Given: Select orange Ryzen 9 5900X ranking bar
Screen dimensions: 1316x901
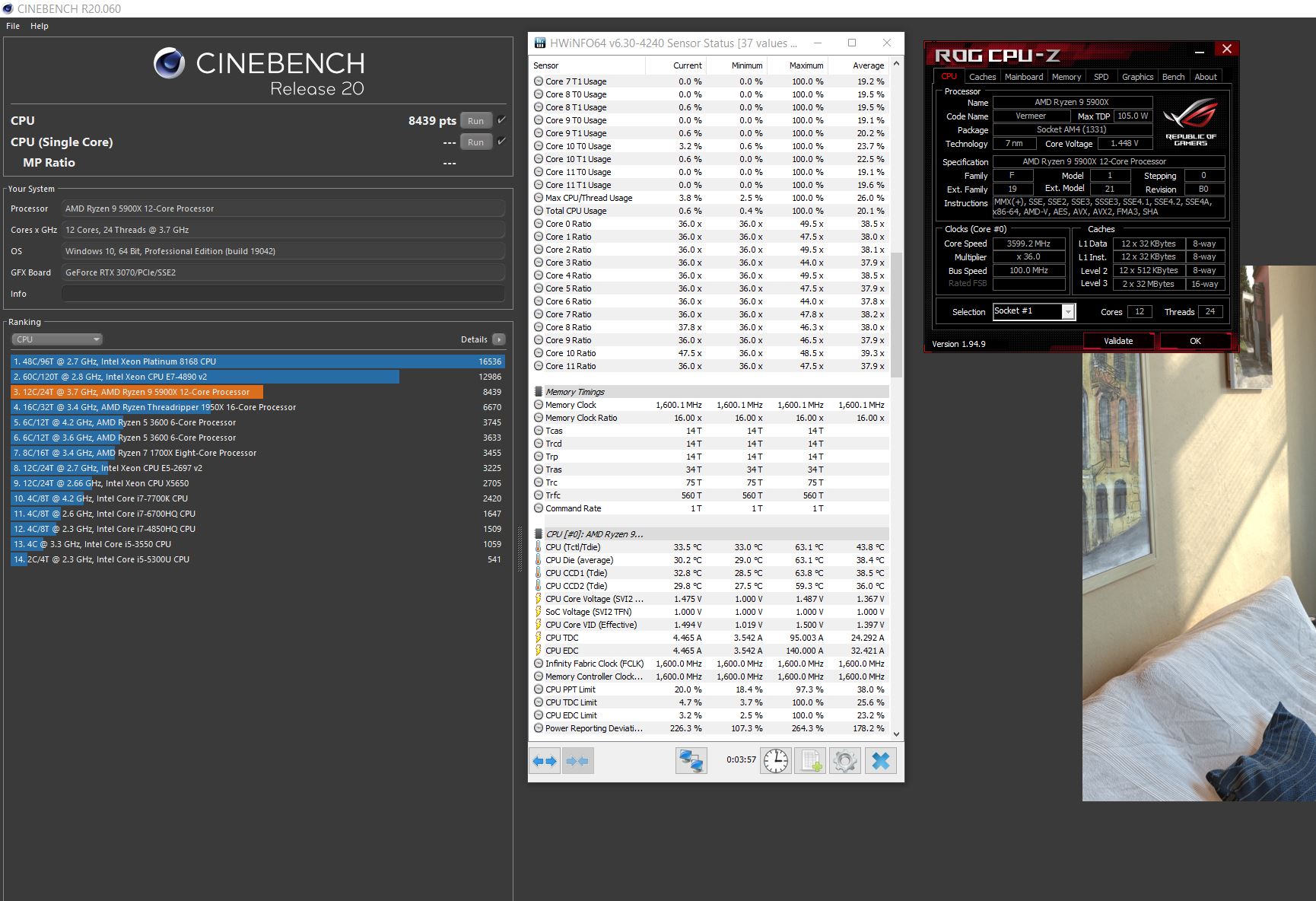Looking at the screenshot, I should coord(137,392).
